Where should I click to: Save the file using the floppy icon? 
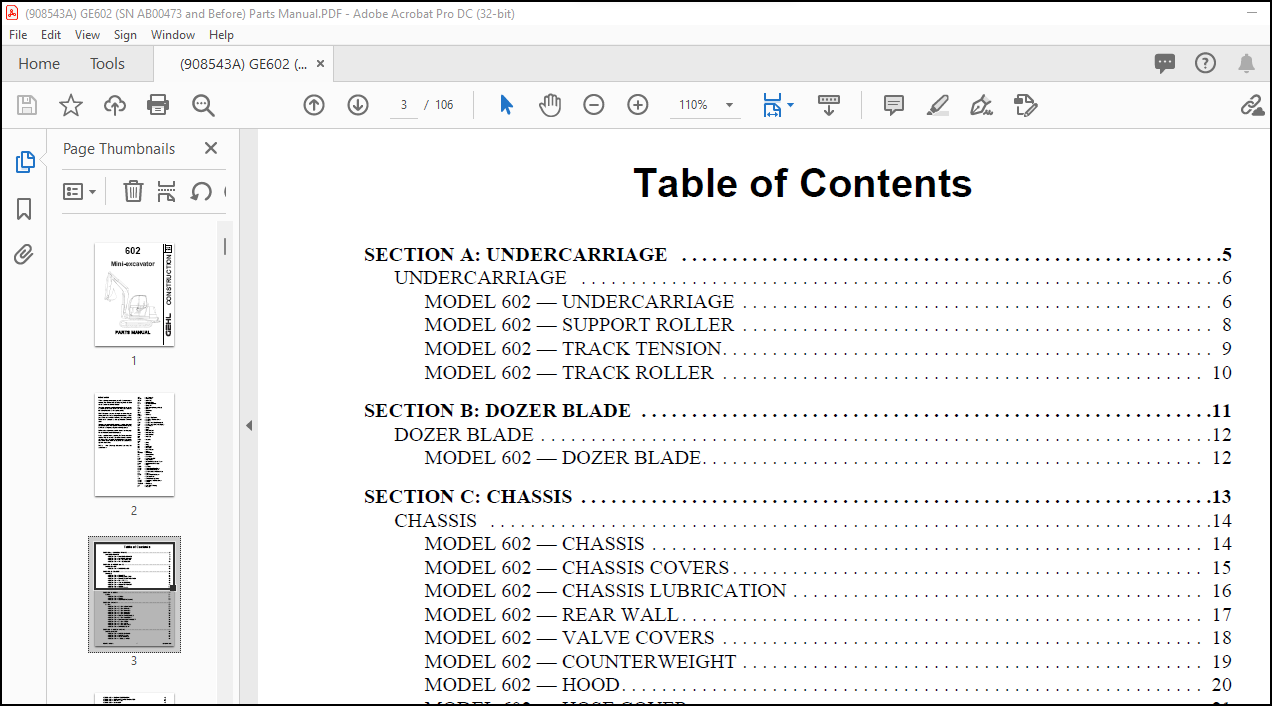click(27, 105)
